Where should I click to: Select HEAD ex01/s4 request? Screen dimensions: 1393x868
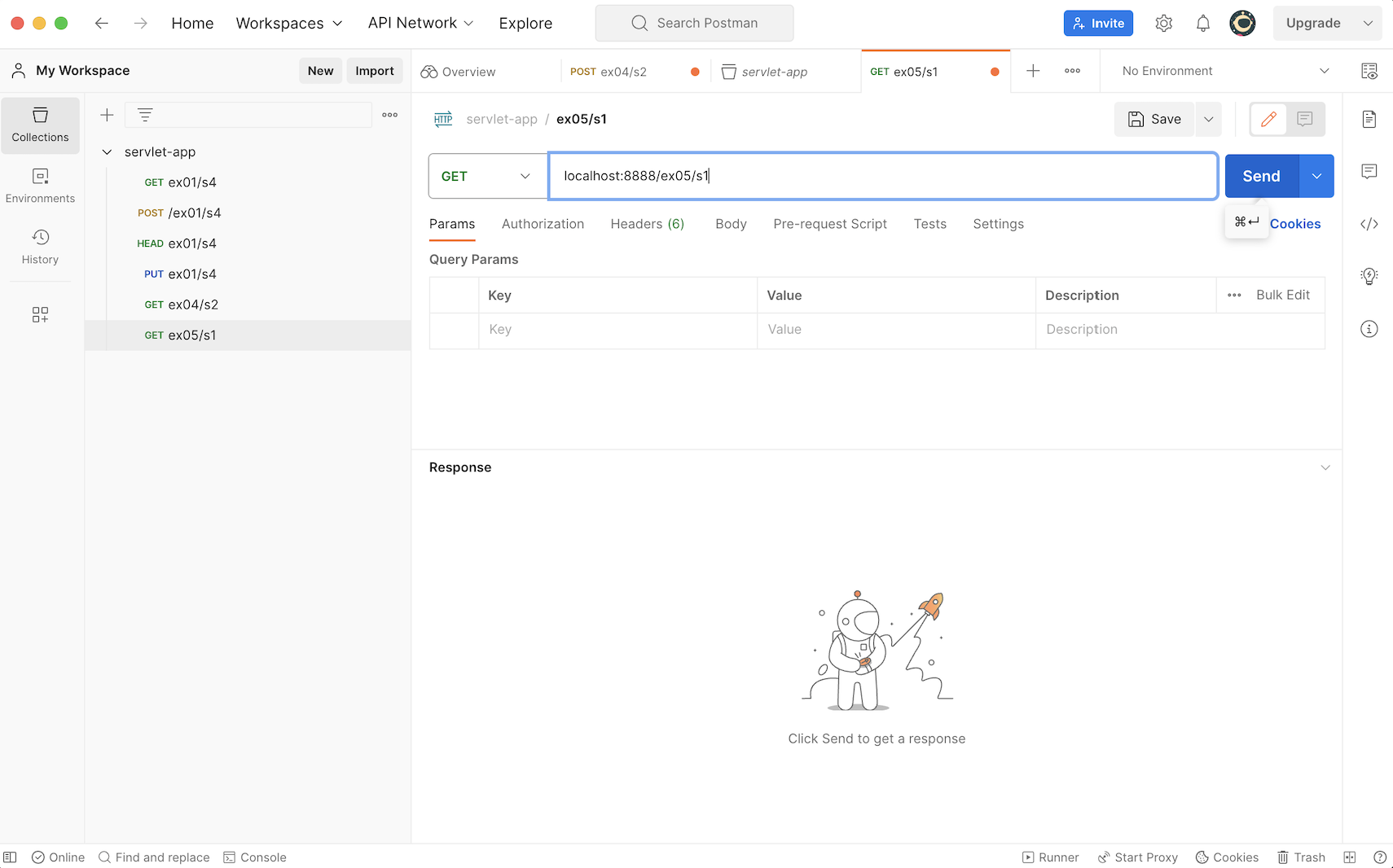pyautogui.click(x=248, y=243)
